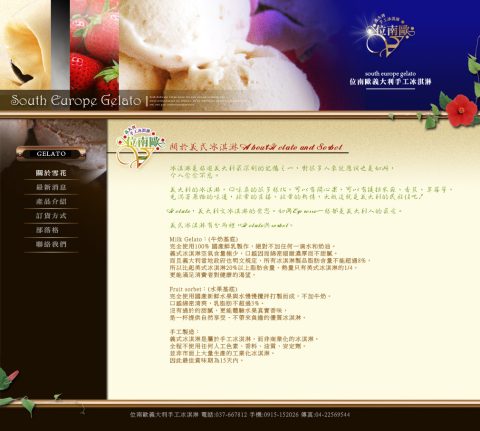Click the Fruit sorbet section title
The height and width of the screenshot is (431, 480).
click(203, 289)
